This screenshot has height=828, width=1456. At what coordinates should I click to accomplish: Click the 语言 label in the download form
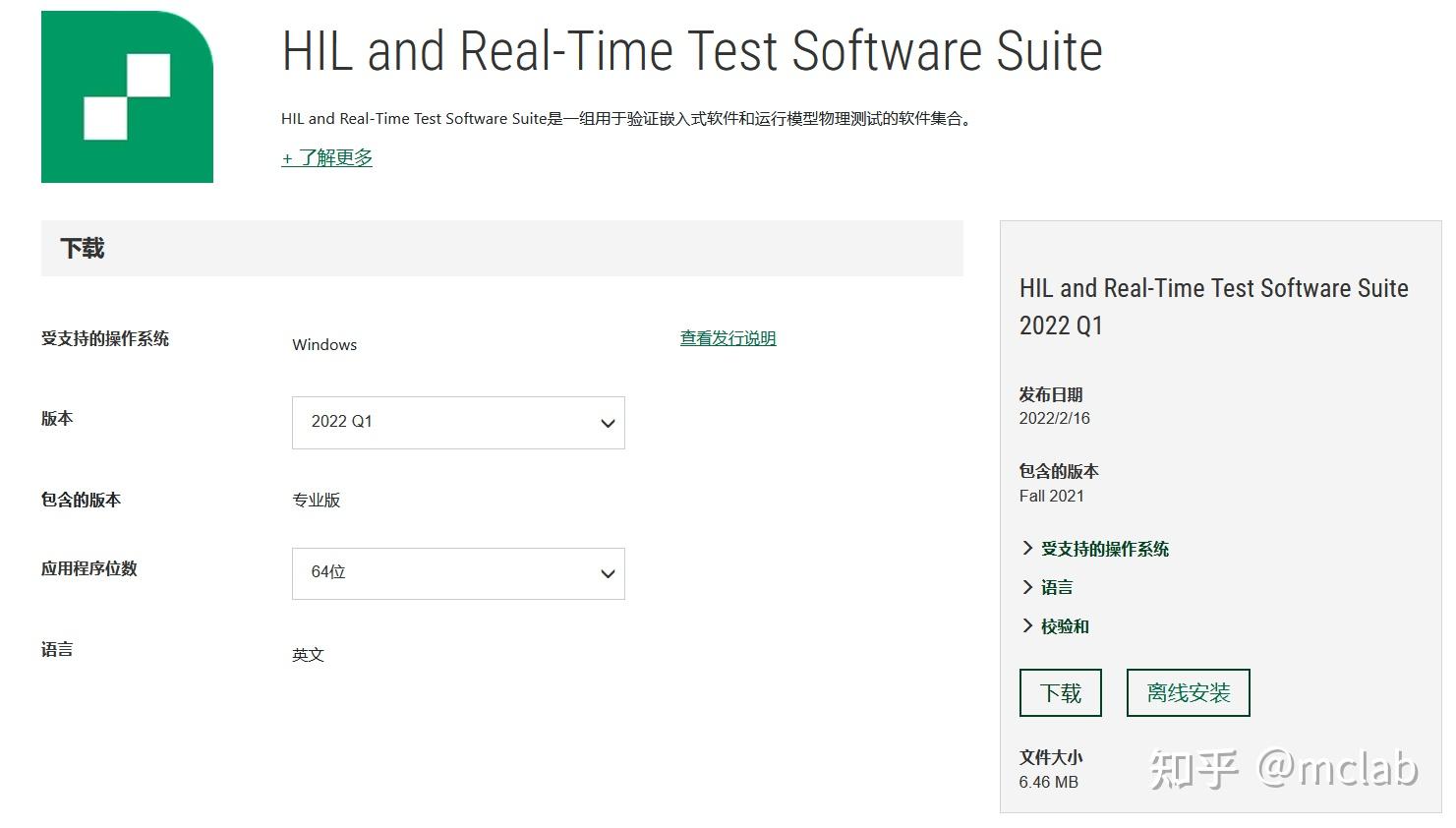point(57,649)
